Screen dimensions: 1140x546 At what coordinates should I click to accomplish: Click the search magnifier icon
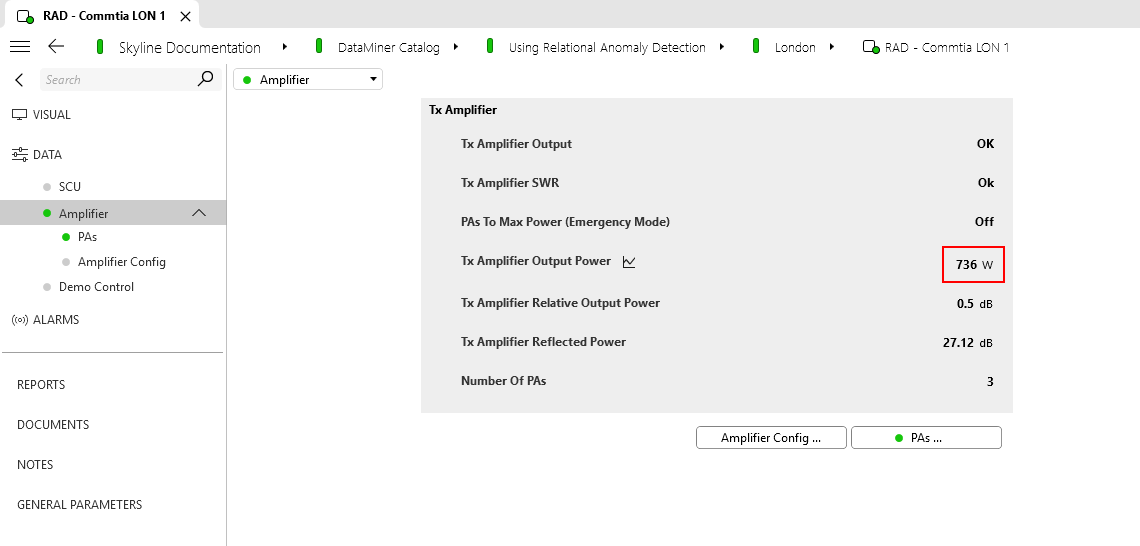coord(206,79)
